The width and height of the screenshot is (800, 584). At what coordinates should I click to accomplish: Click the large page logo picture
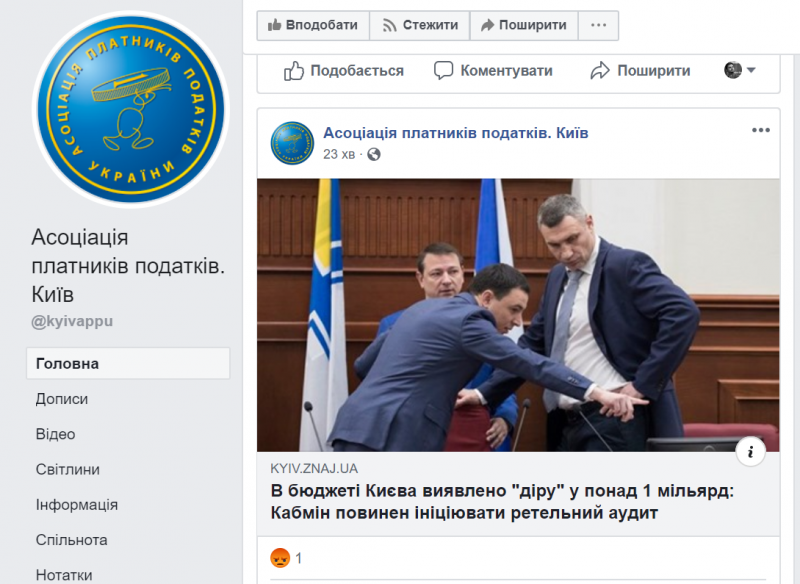click(x=131, y=110)
